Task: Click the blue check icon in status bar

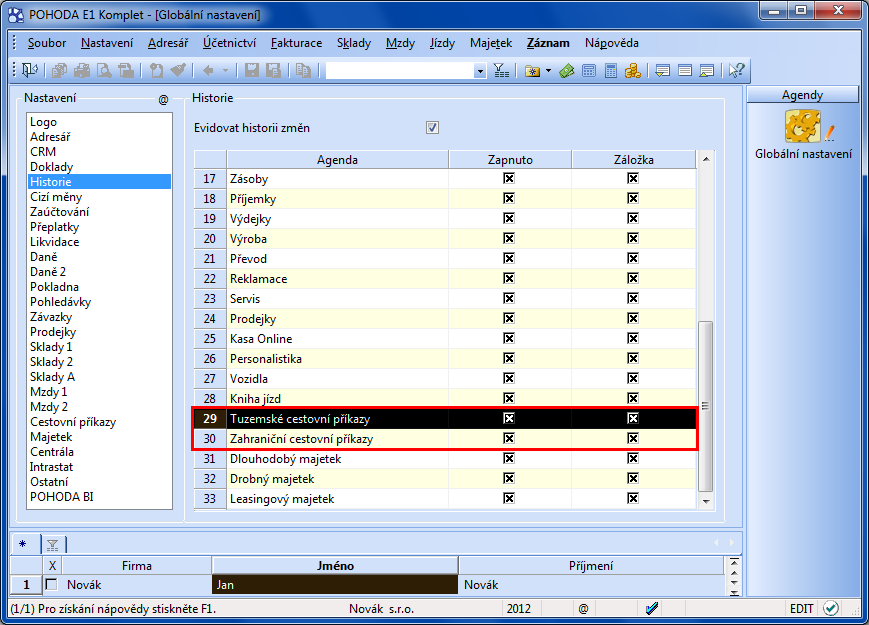Action: coord(652,608)
